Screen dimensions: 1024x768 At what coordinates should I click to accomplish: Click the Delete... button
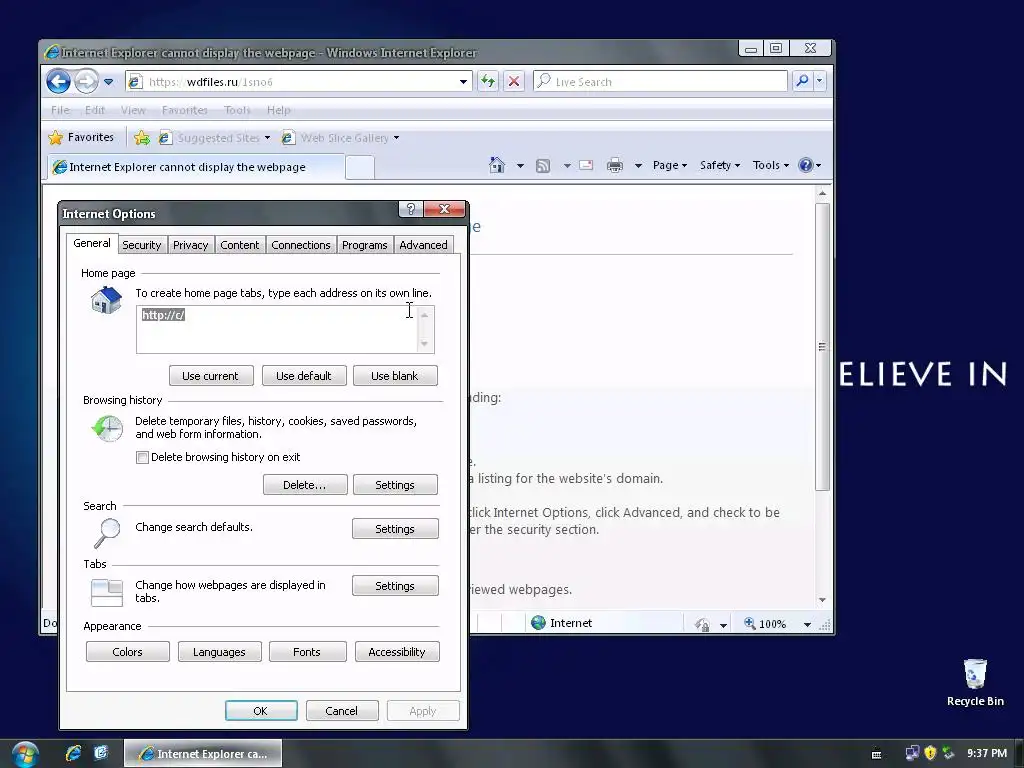click(305, 485)
